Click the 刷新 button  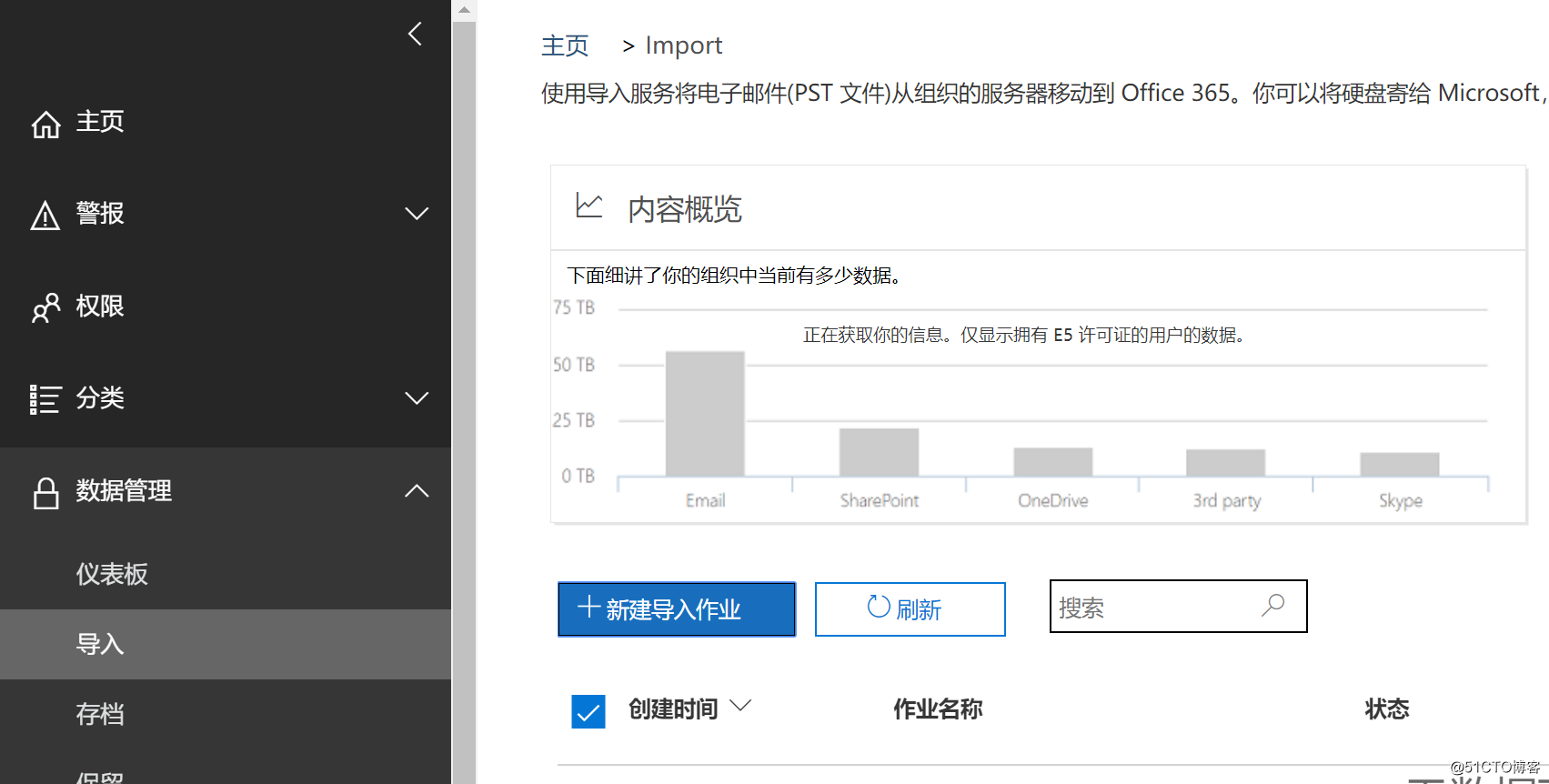(910, 609)
